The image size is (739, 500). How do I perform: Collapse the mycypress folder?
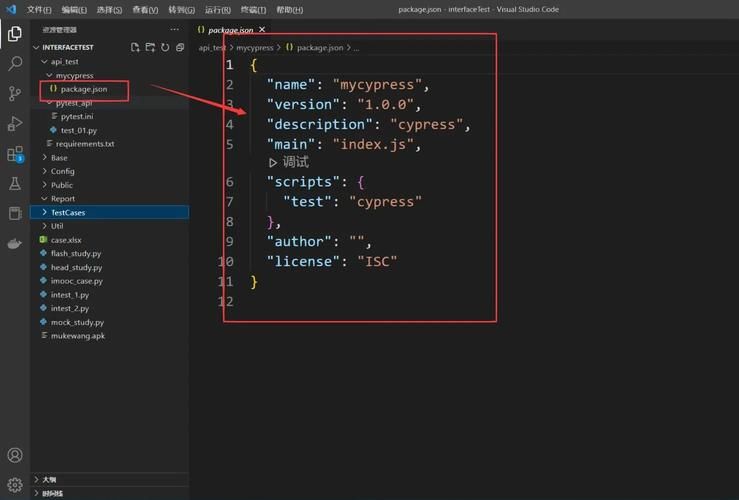pos(49,75)
